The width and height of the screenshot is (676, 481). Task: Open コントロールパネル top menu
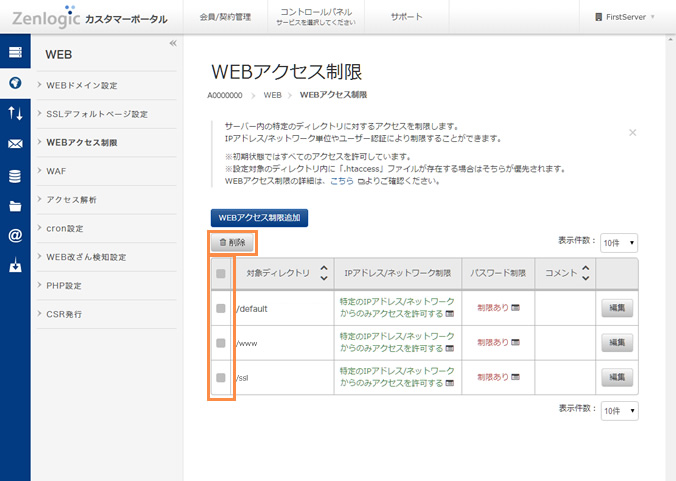point(316,17)
